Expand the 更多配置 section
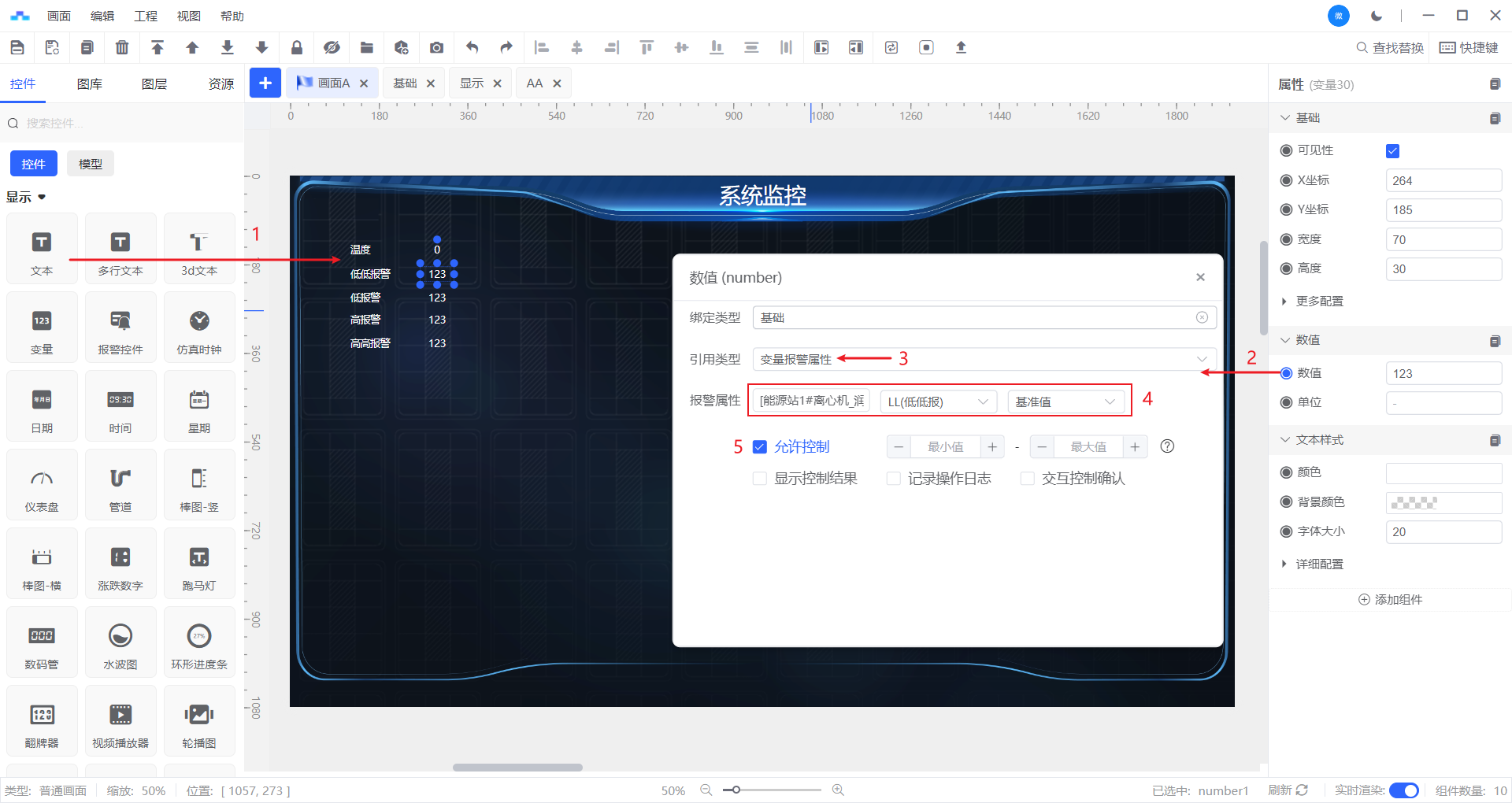Screen dimensions: 1512x803 click(x=1319, y=302)
